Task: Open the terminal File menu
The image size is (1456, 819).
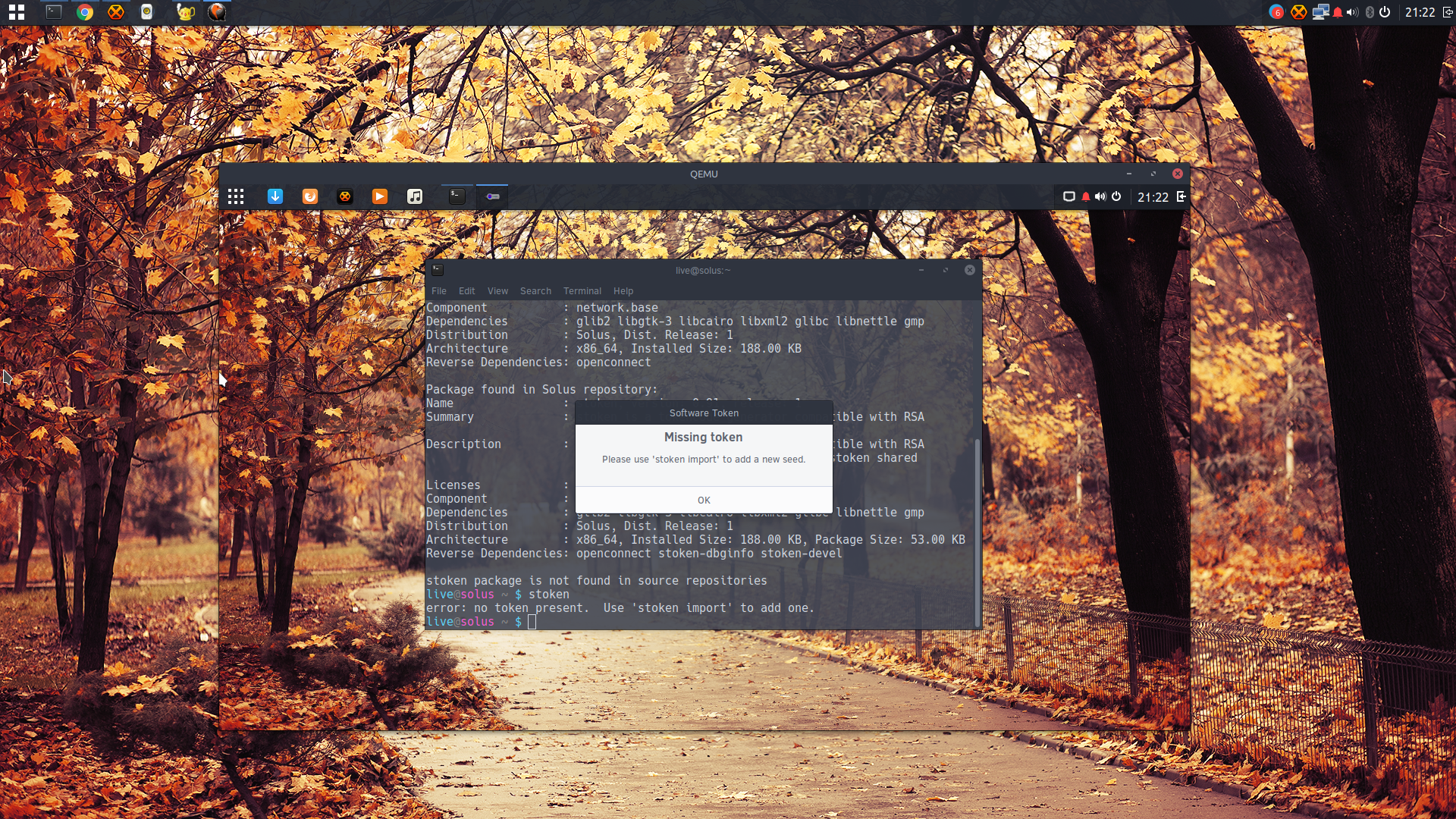Action: [439, 291]
